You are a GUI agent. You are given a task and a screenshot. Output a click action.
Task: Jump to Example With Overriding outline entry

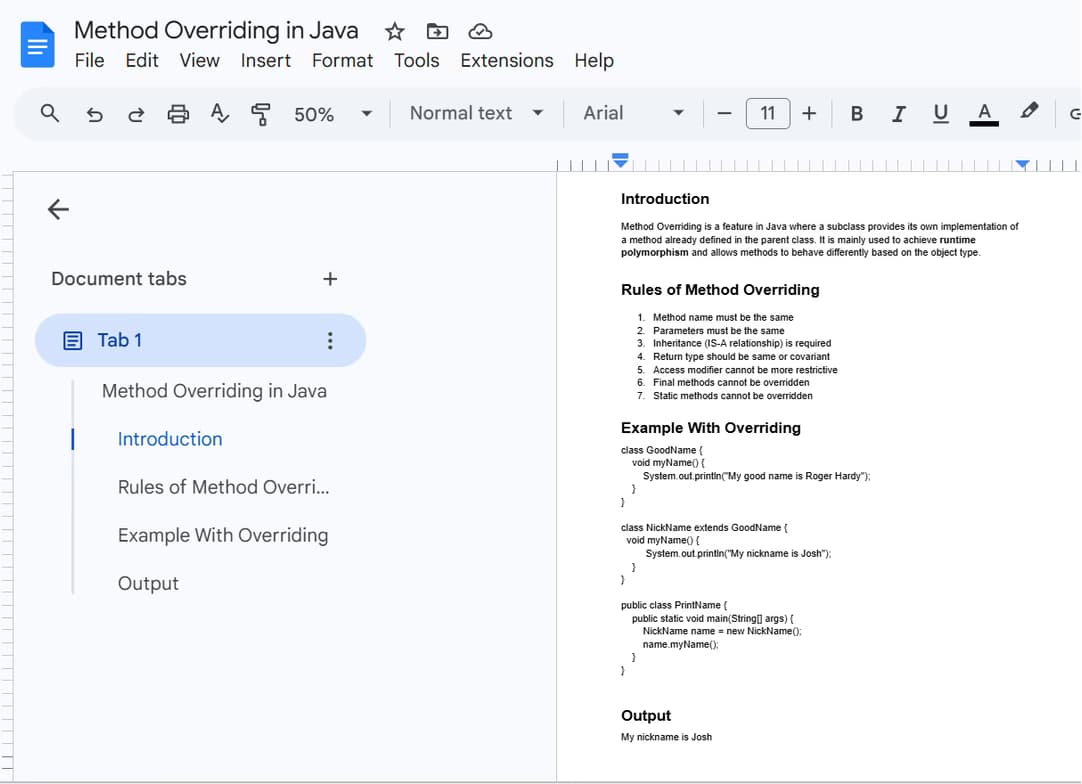(223, 536)
